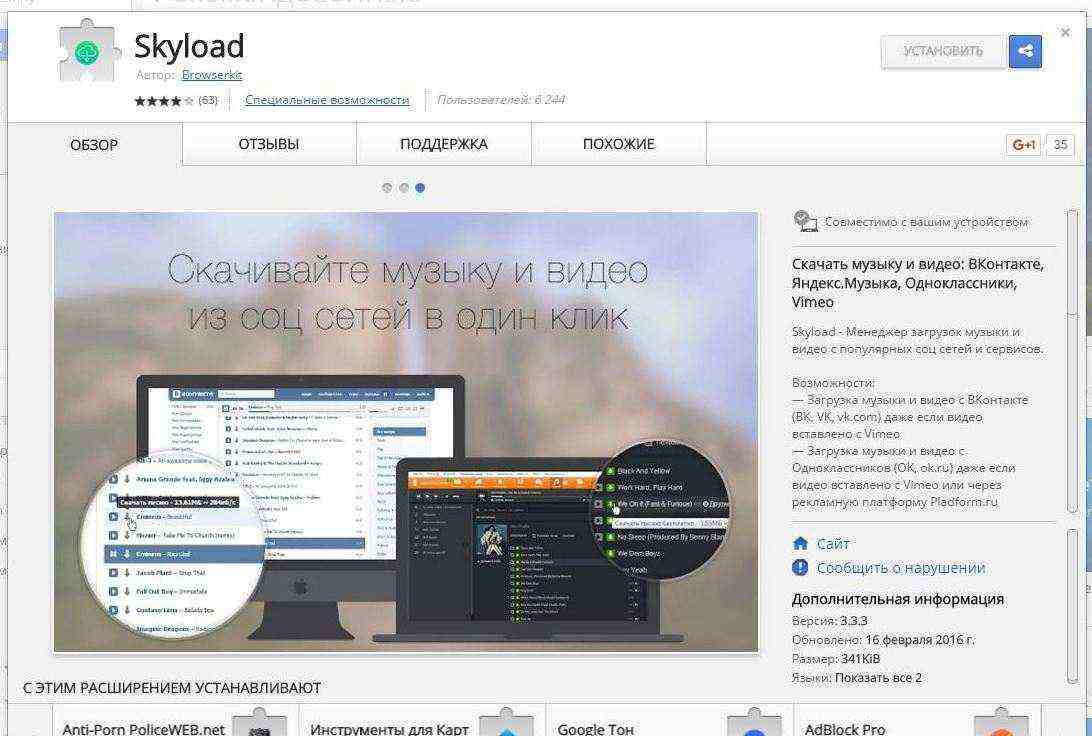Click the Установить button
The height and width of the screenshot is (736, 1092).
[943, 52]
